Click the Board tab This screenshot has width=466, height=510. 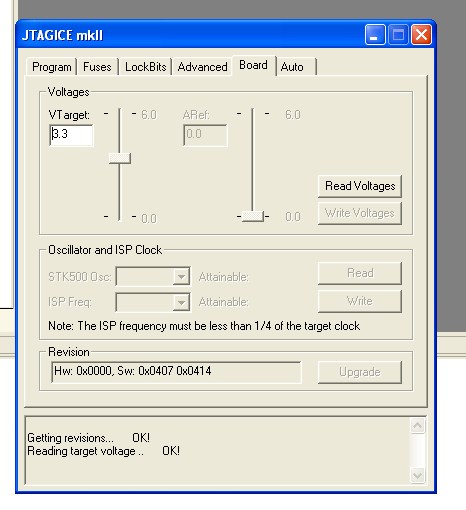click(x=254, y=65)
